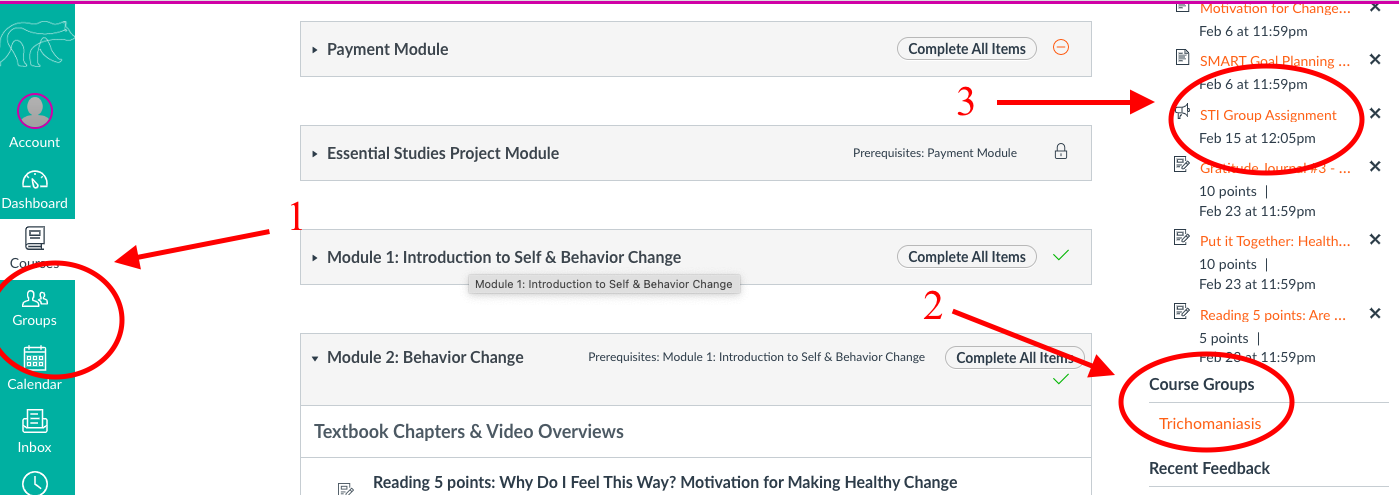The image size is (1399, 495).
Task: Click the Payment Module incomplete status icon
Action: pyautogui.click(x=1061, y=47)
